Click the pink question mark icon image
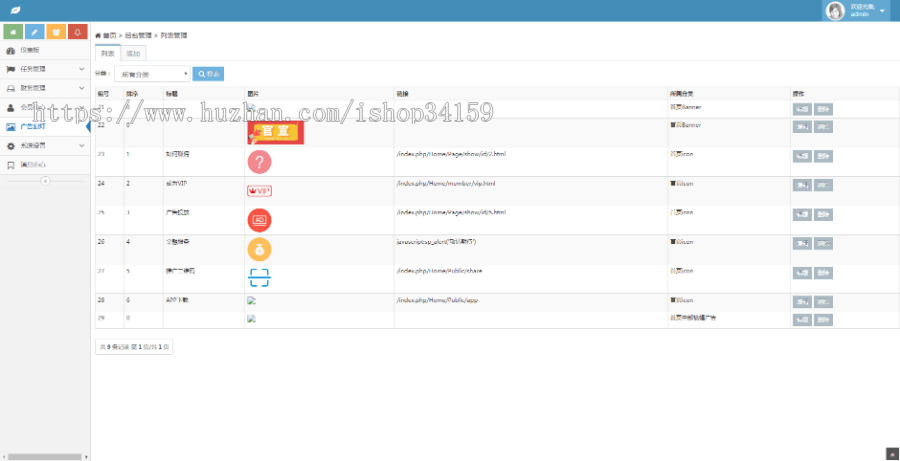900x461 pixels. tap(258, 161)
